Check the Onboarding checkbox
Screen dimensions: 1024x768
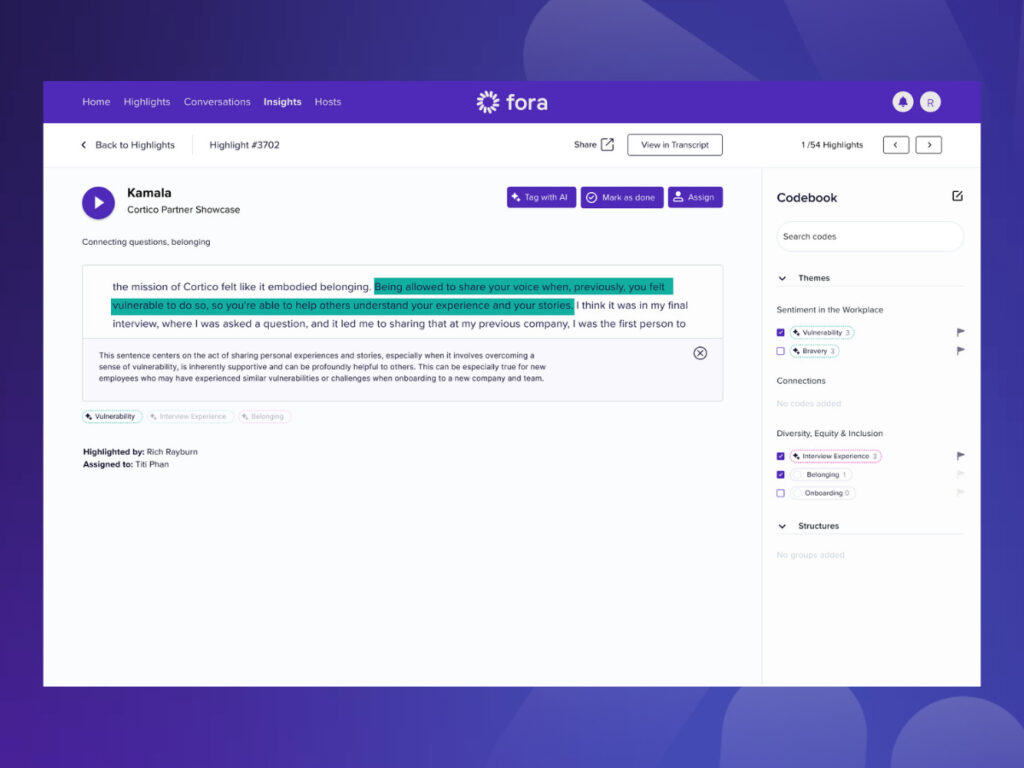780,493
